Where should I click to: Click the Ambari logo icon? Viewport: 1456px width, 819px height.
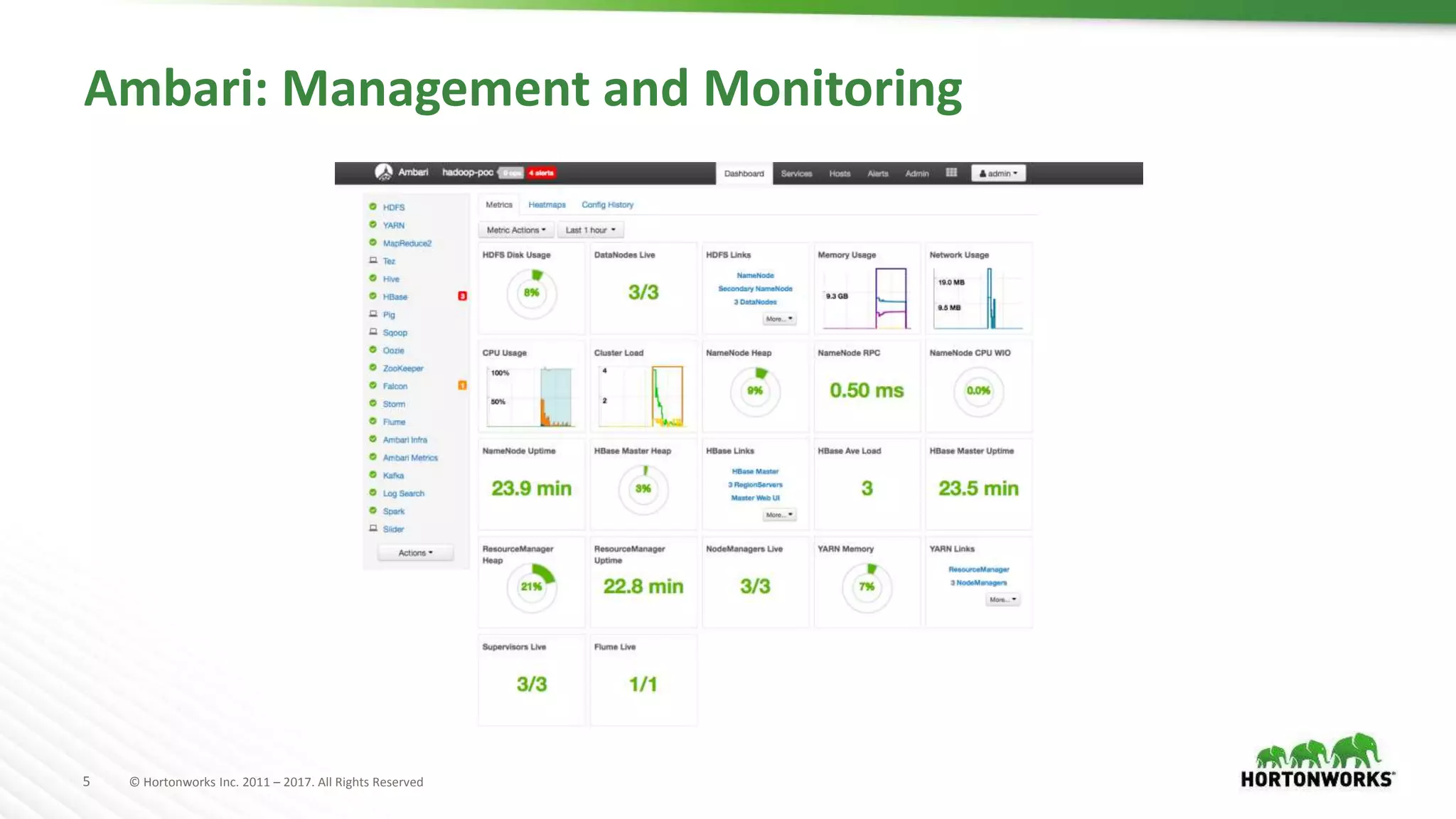pos(384,173)
